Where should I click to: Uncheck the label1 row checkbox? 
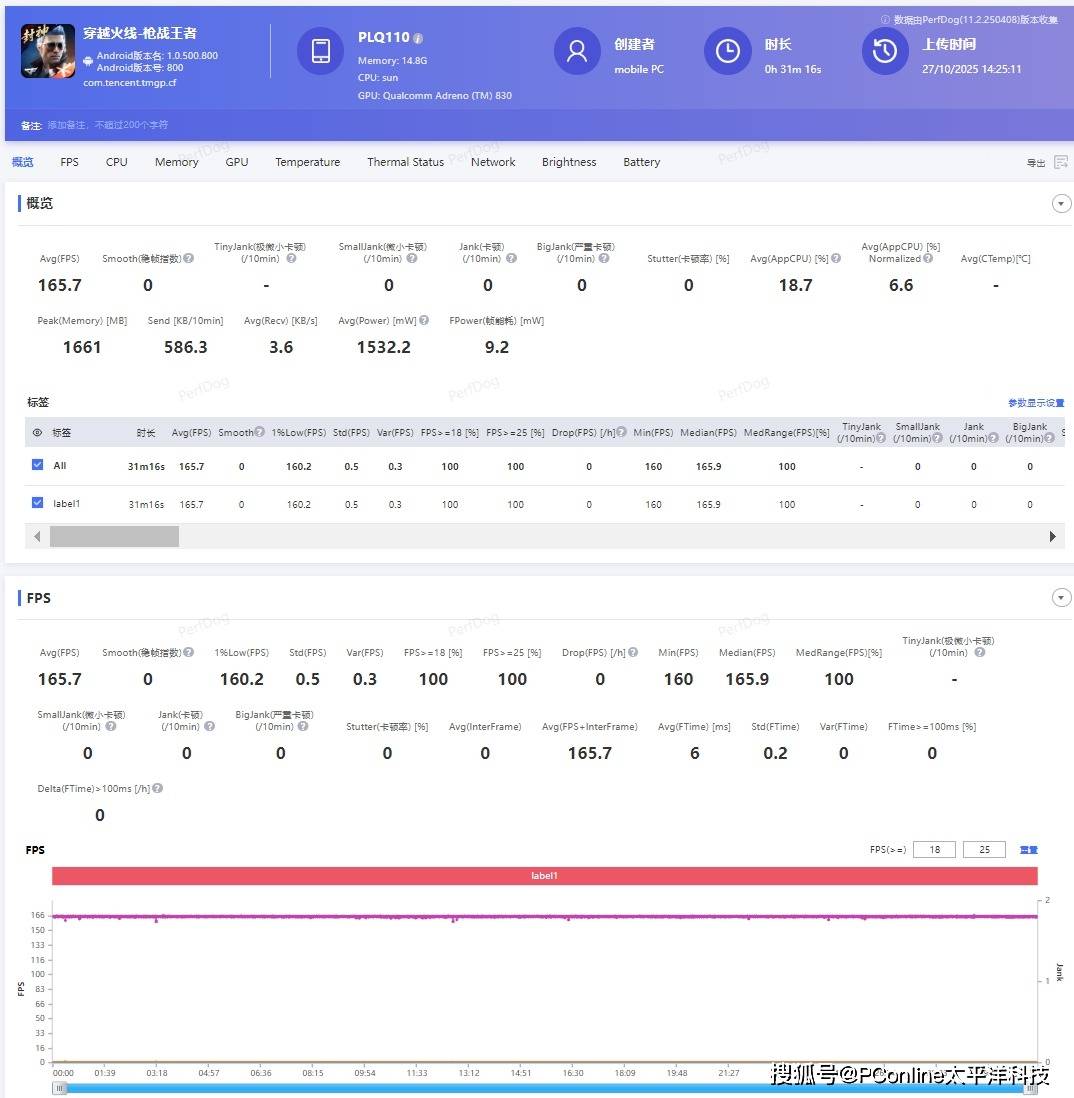tap(38, 503)
